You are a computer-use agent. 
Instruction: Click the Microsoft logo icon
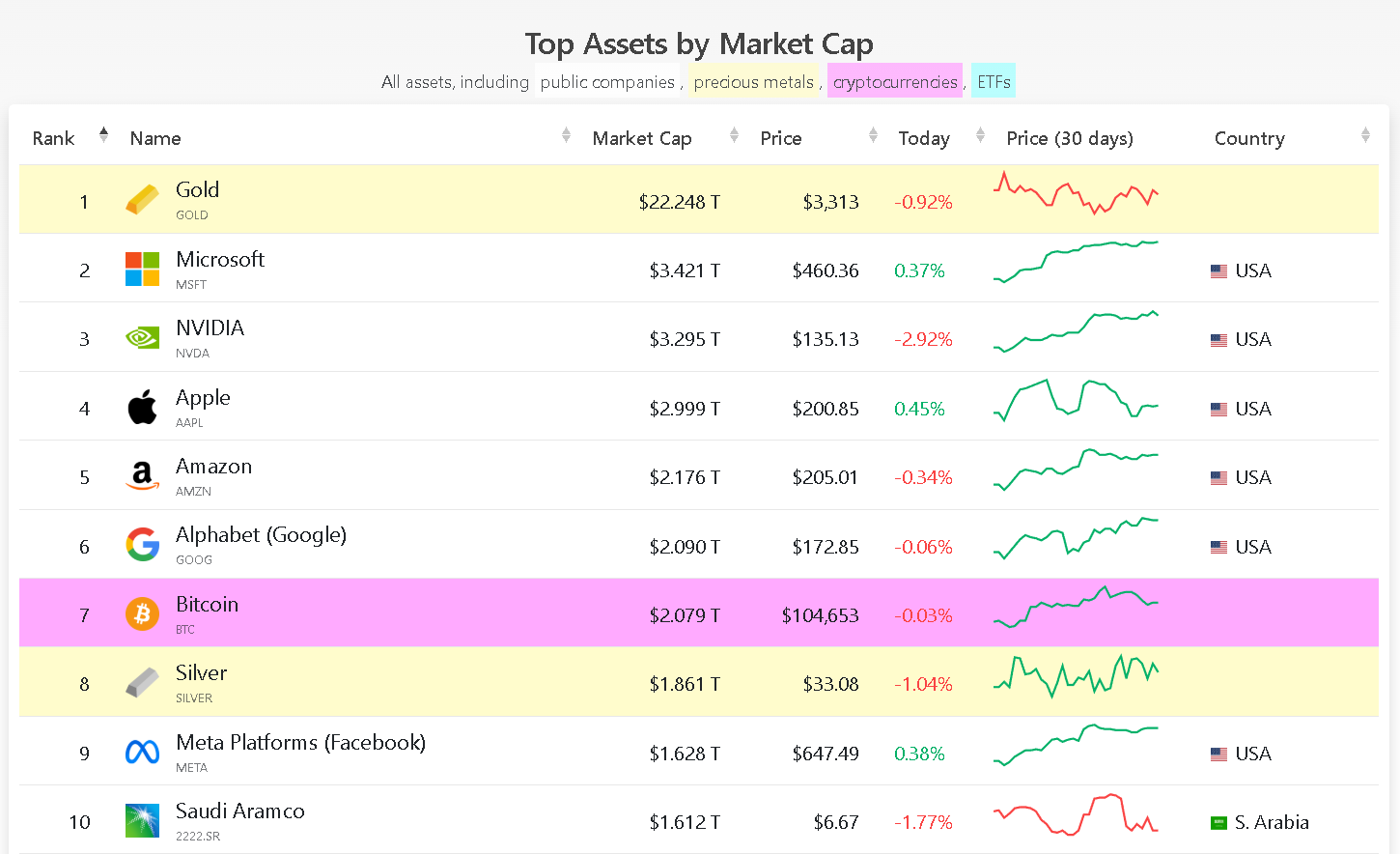tap(143, 270)
